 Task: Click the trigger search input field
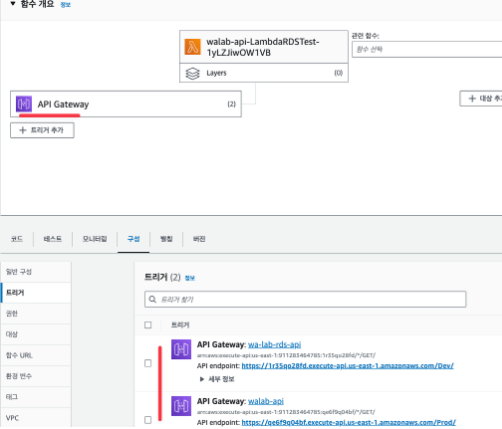pos(305,299)
